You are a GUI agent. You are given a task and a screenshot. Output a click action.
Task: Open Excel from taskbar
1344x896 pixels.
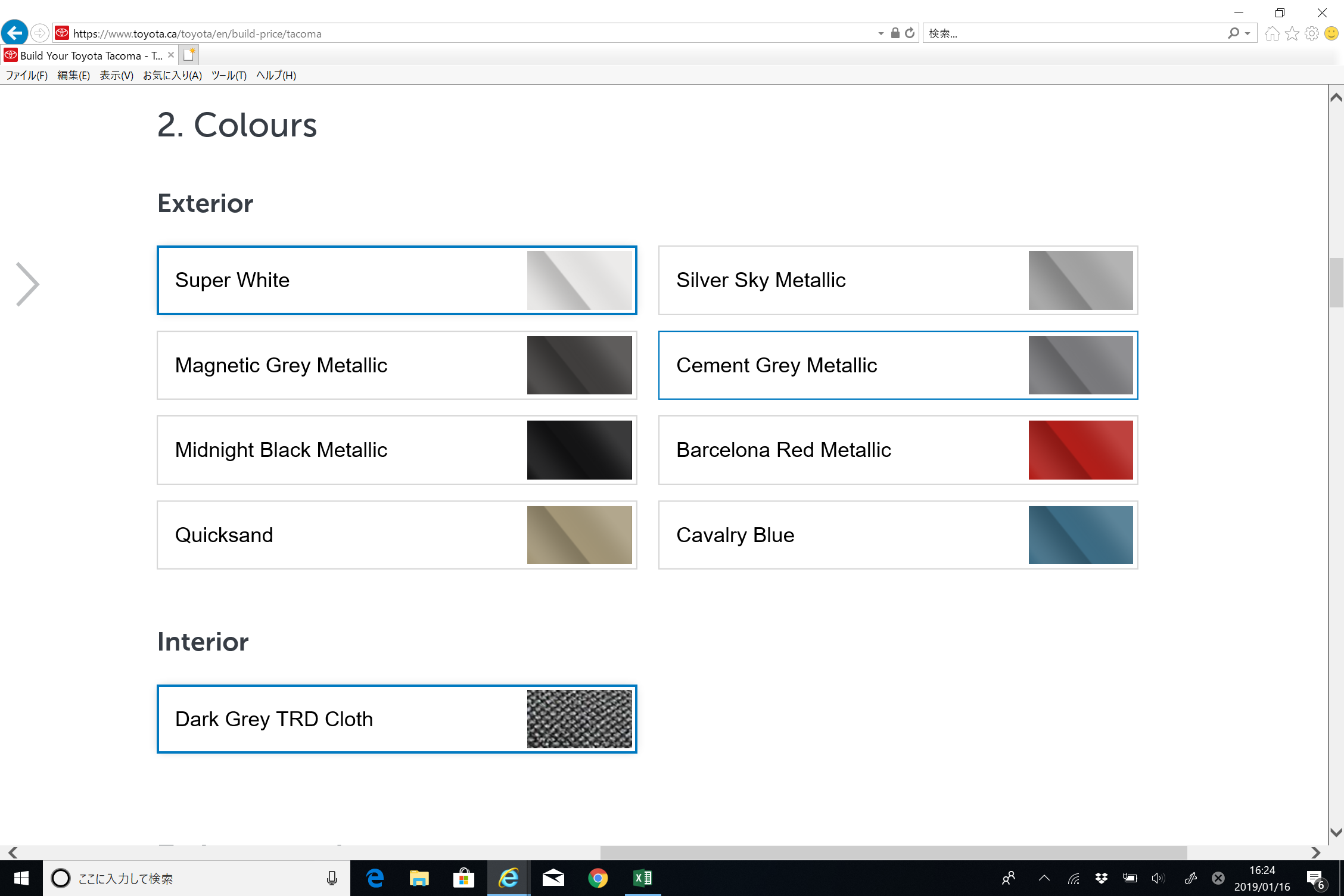643,878
